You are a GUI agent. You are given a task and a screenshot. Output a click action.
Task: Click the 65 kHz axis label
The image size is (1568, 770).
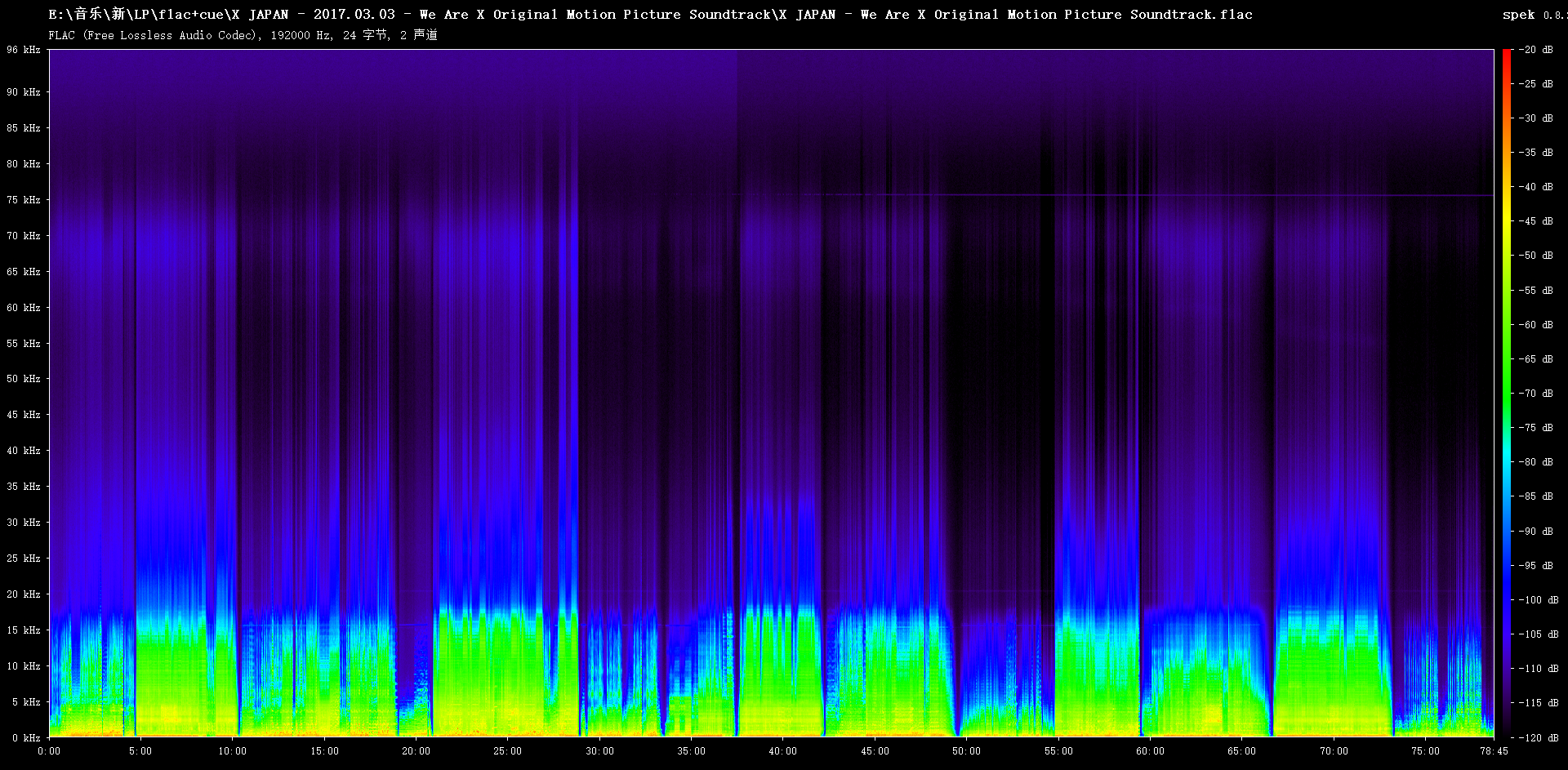coord(24,272)
